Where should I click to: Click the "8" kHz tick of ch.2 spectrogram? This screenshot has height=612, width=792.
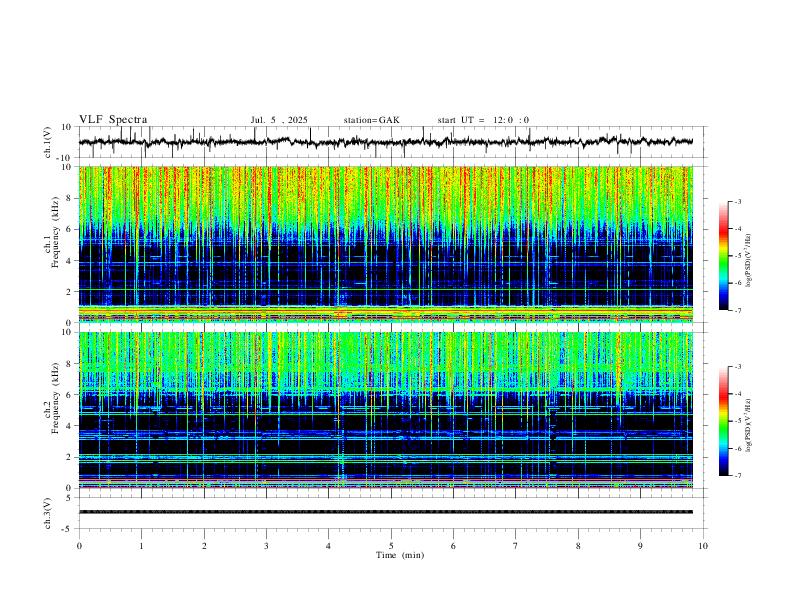point(71,364)
